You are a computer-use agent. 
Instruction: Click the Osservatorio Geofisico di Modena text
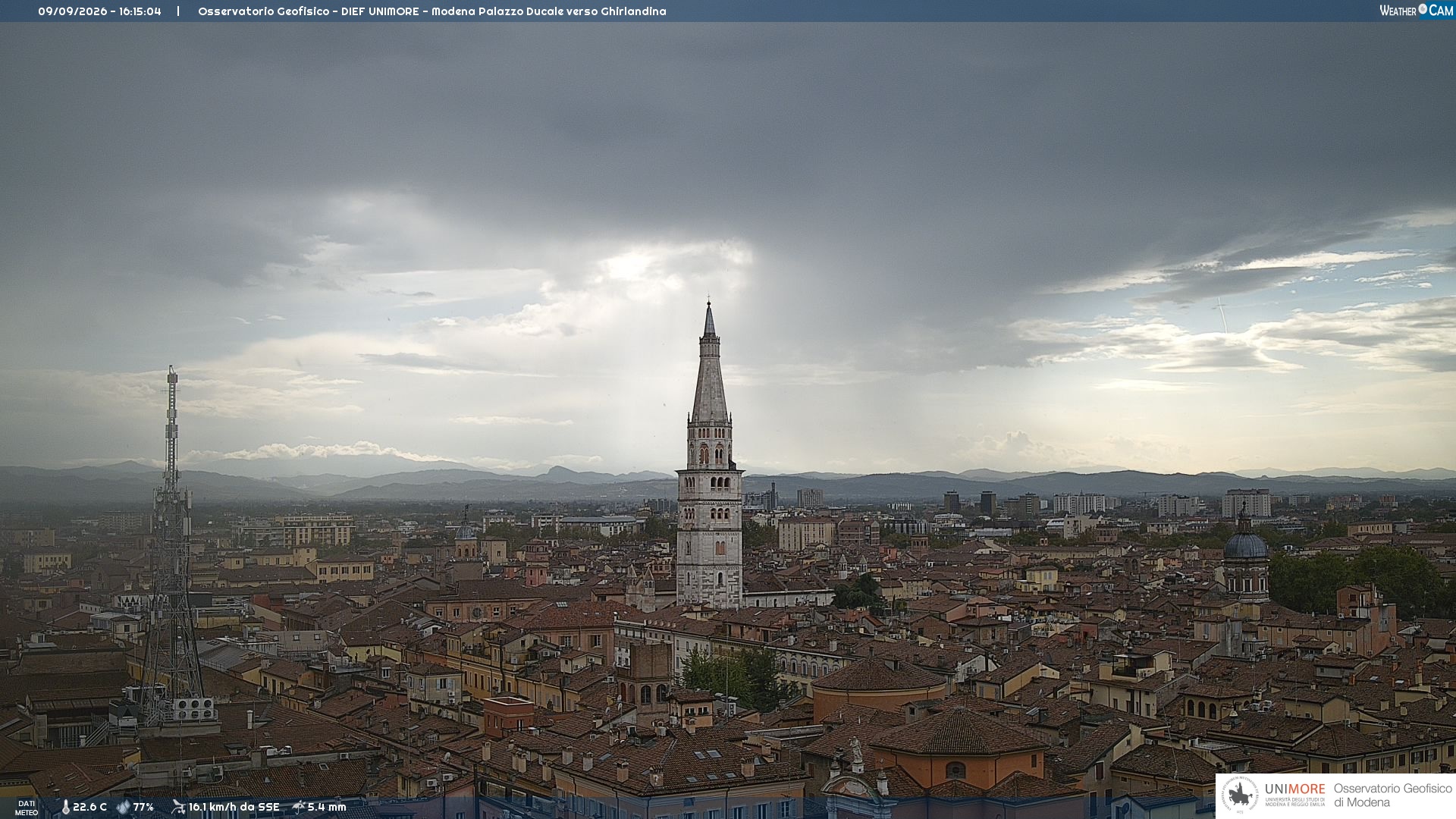tap(1392, 795)
